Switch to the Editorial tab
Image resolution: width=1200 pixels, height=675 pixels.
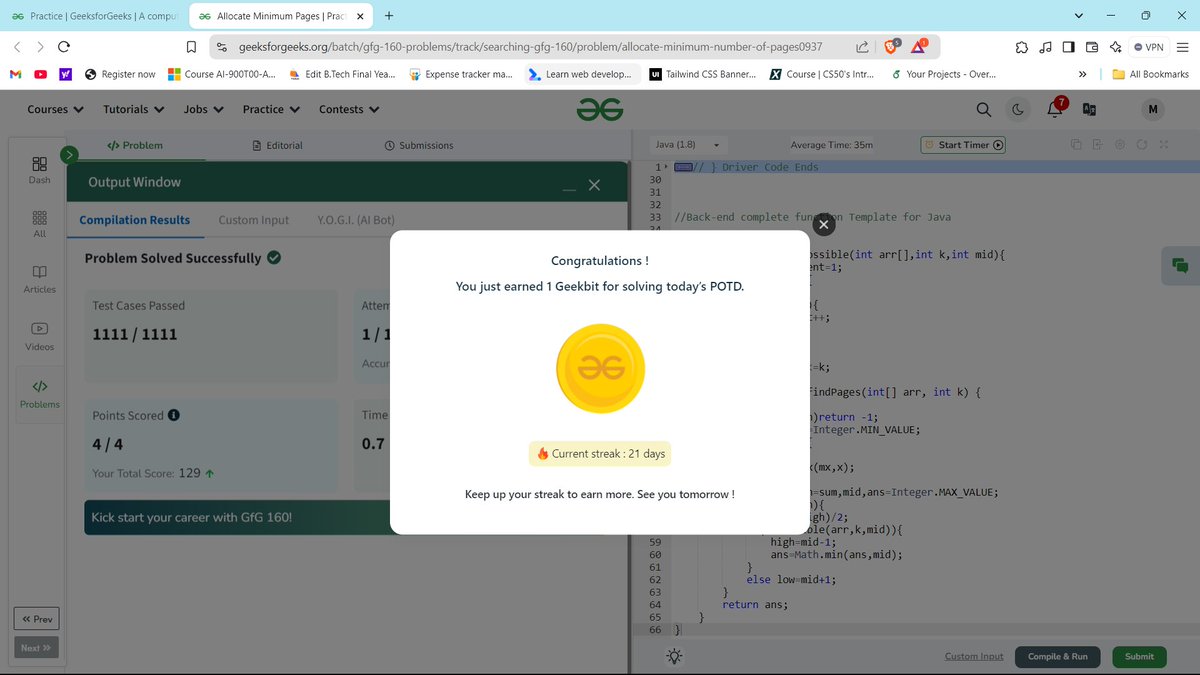pyautogui.click(x=278, y=145)
